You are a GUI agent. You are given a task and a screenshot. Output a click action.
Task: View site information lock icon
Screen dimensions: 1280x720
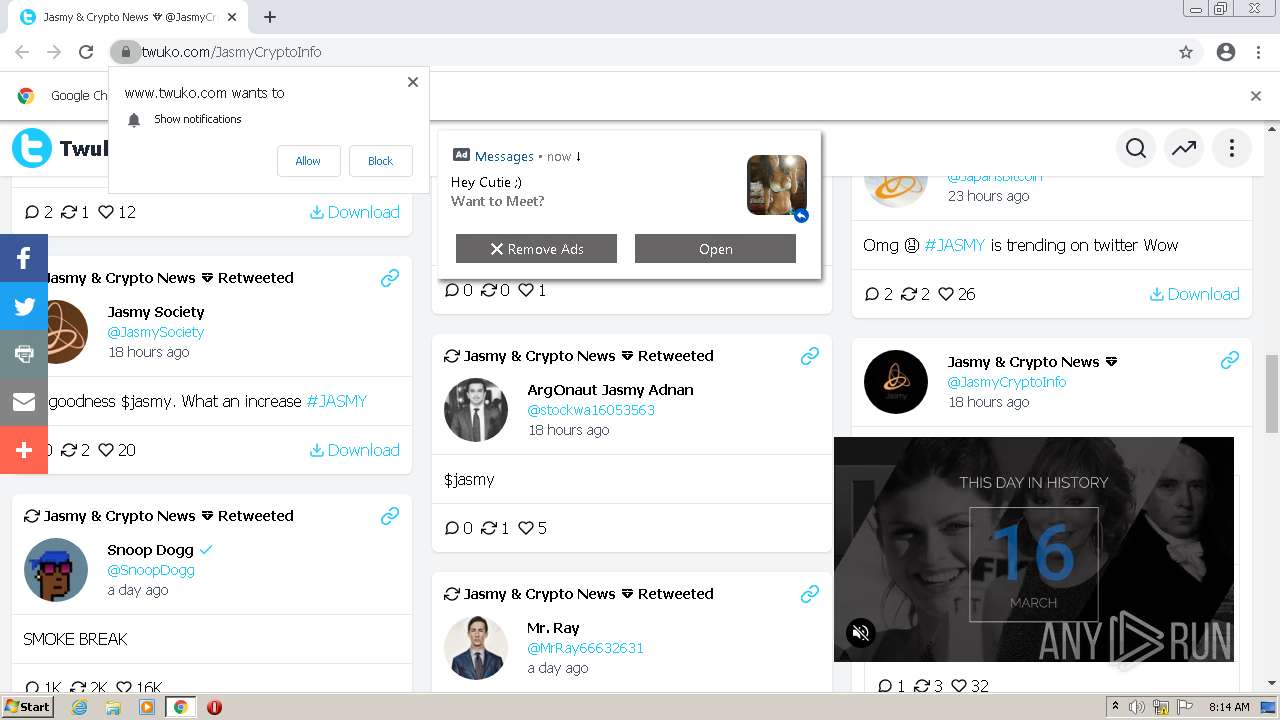[x=125, y=52]
